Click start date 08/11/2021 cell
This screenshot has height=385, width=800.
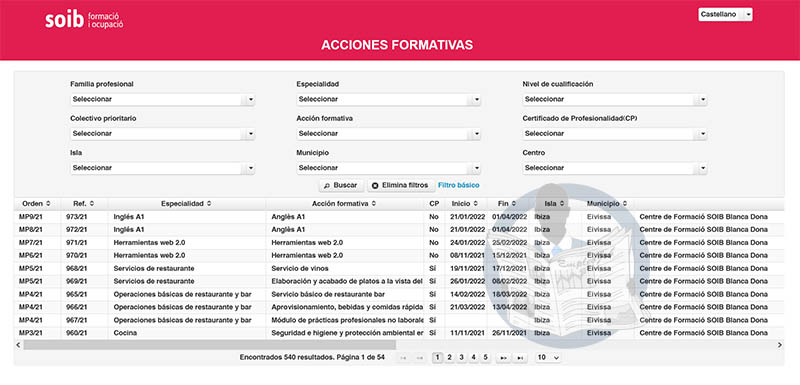click(466, 255)
